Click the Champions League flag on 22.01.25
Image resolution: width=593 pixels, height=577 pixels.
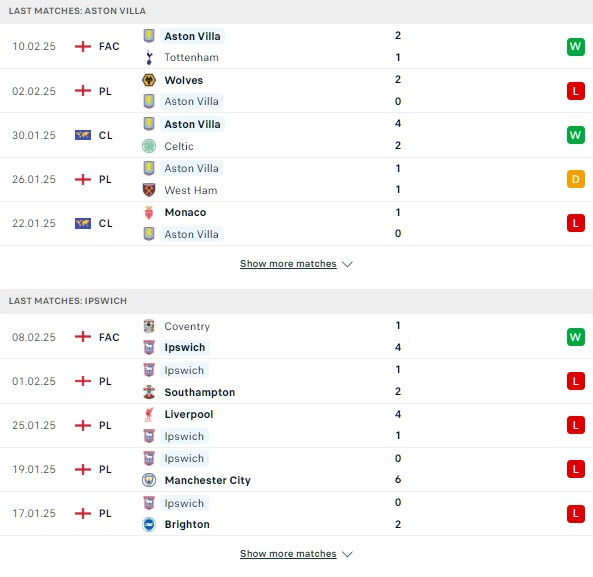pyautogui.click(x=83, y=223)
